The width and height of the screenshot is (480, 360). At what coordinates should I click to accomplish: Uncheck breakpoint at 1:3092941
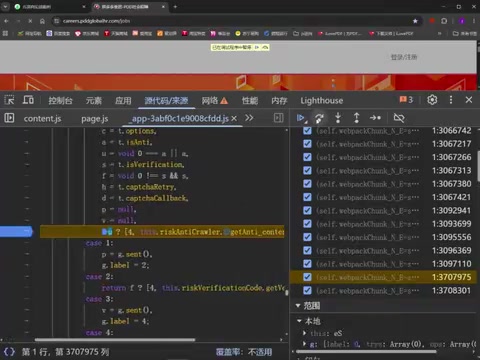point(307,211)
